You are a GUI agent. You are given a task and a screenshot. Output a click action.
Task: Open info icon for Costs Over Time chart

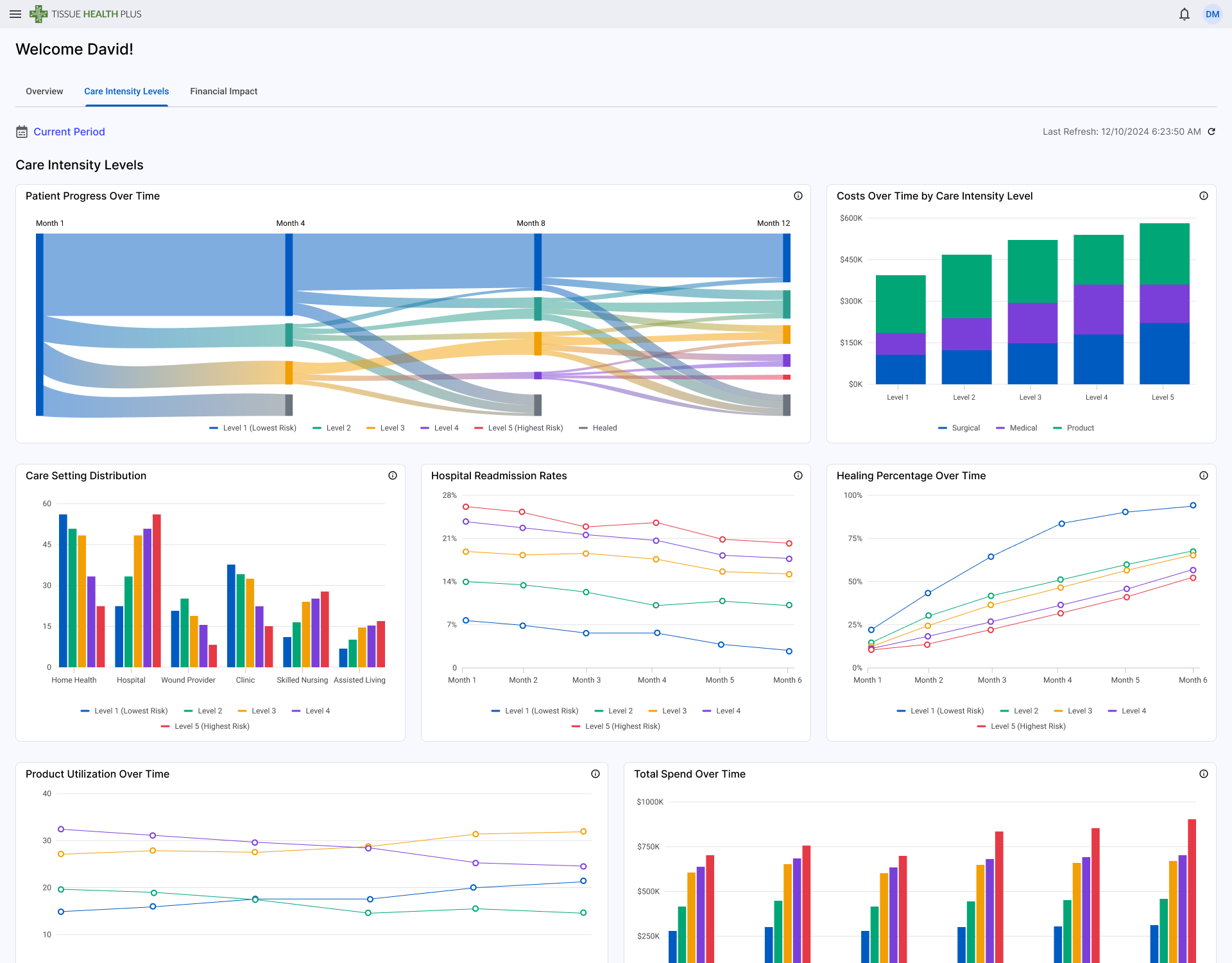1203,196
